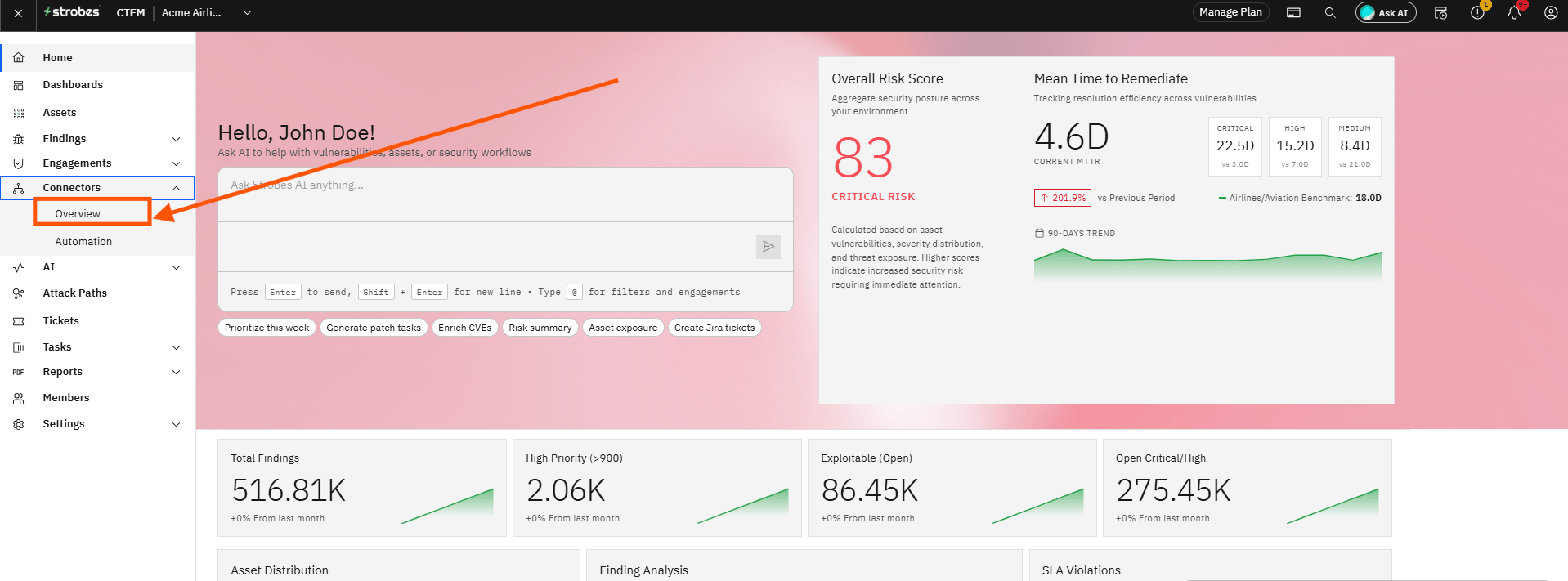The image size is (1568, 581).
Task: Click the AI sparkle icon in sidebar
Action: coord(19,267)
